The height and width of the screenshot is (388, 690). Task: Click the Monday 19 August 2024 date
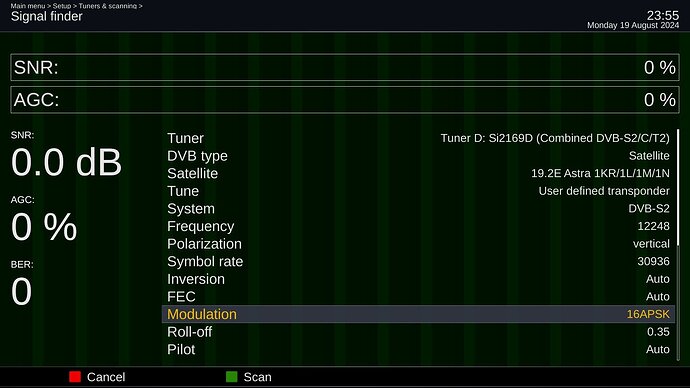[x=633, y=26]
